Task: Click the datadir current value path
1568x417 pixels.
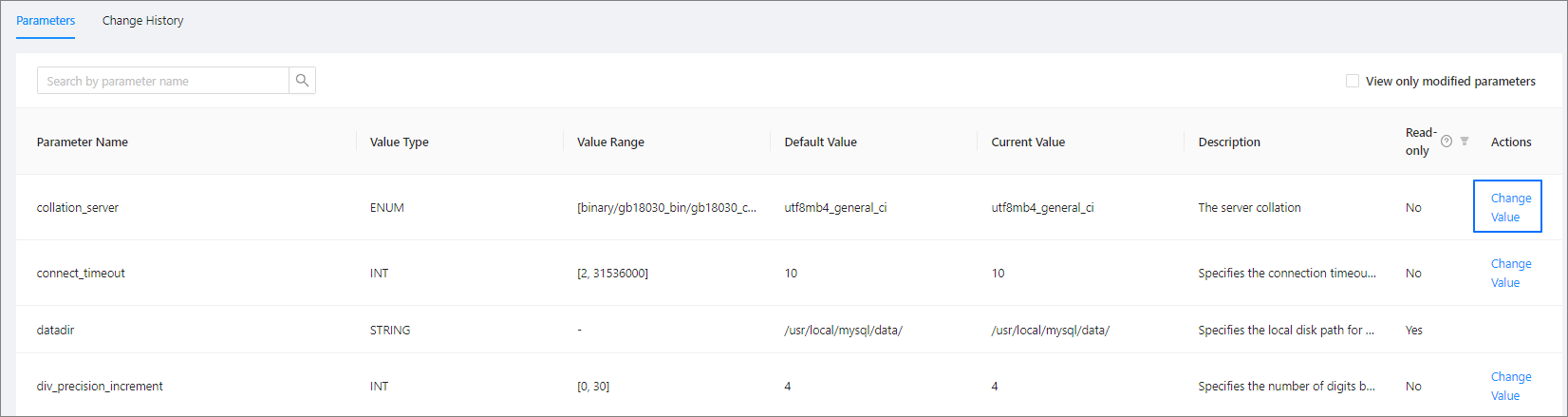Action: pyautogui.click(x=1050, y=331)
